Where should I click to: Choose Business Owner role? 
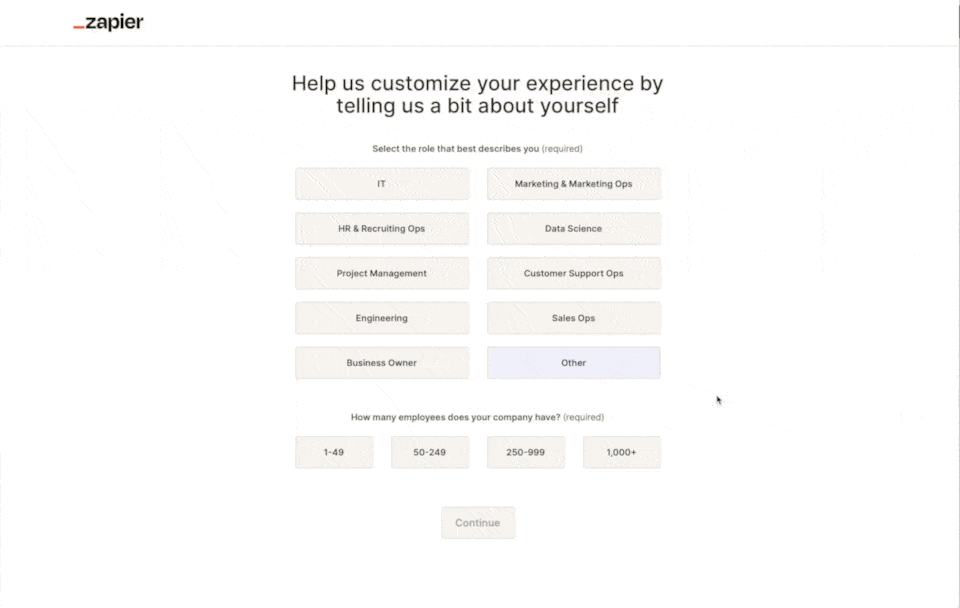point(382,362)
